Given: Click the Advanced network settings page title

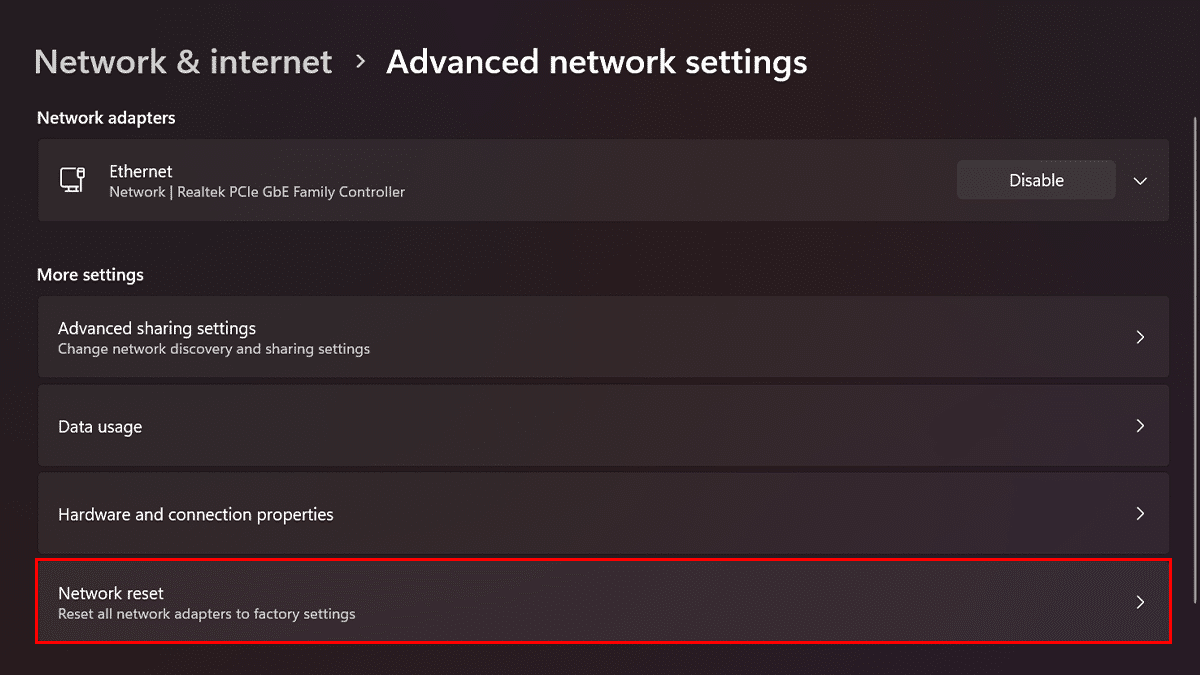Looking at the screenshot, I should point(596,62).
